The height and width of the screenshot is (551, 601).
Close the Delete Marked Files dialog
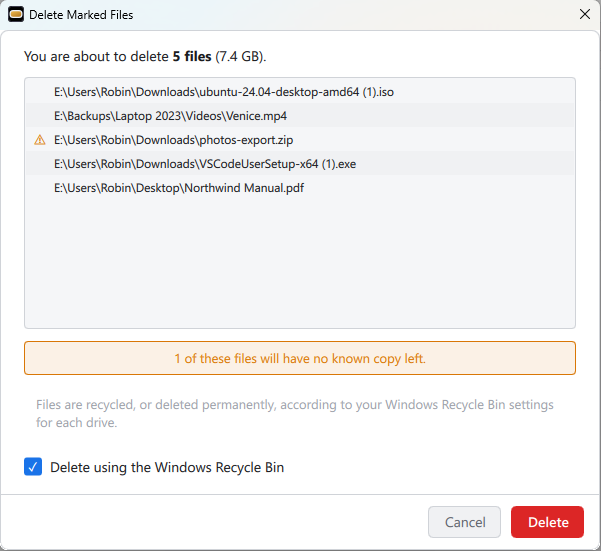click(x=585, y=15)
